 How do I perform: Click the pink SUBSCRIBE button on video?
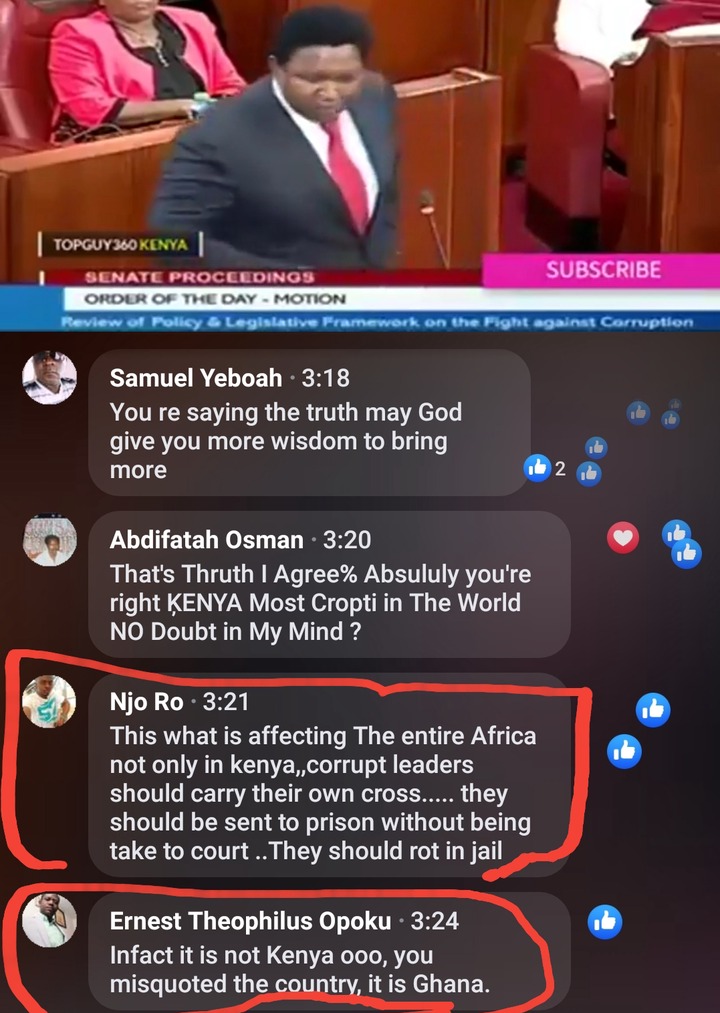(x=601, y=270)
